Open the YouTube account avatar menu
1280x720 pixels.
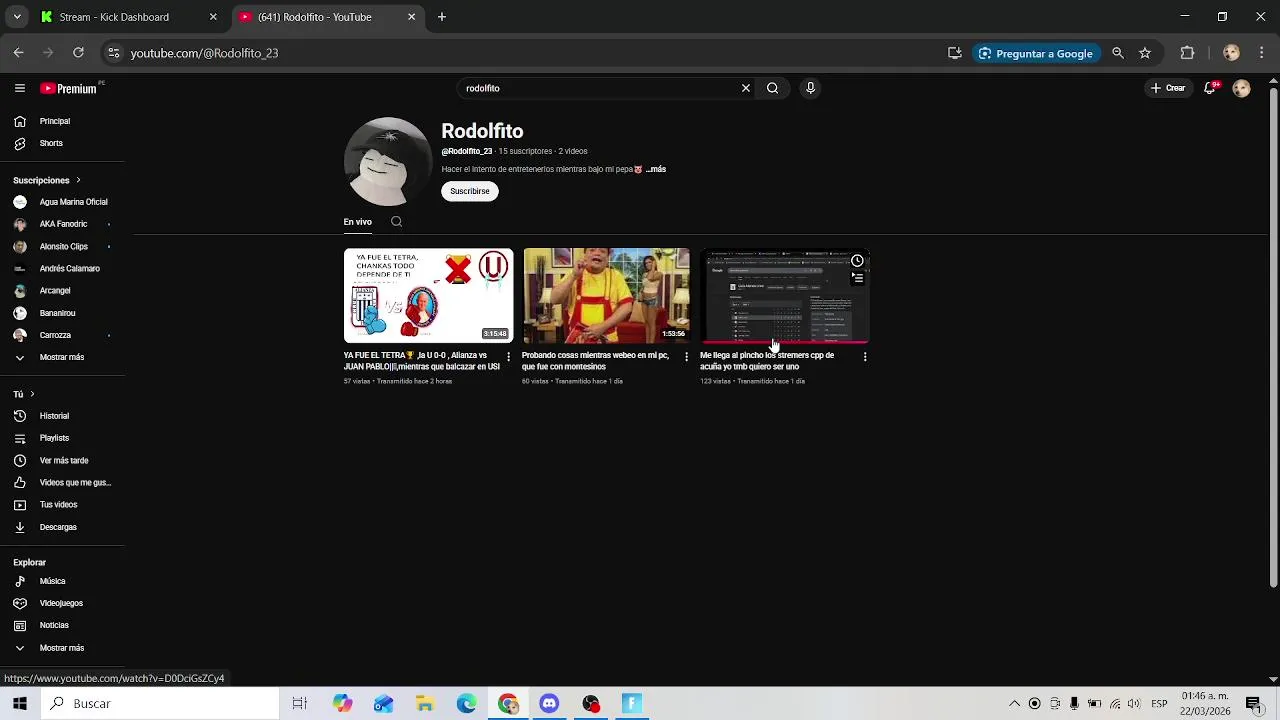click(x=1241, y=88)
